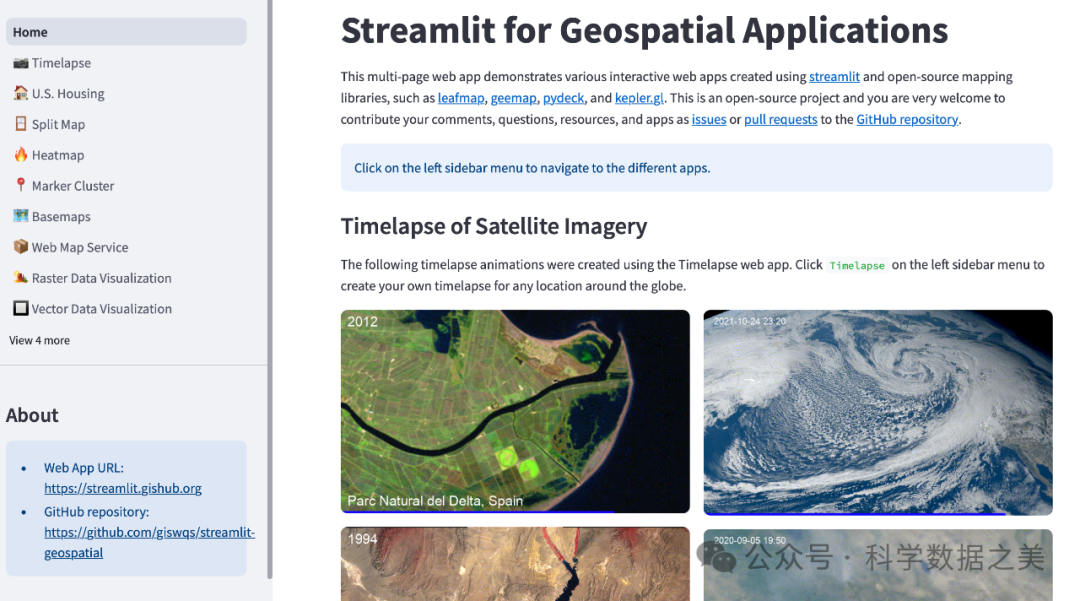Open the streamlit hyperlink in intro text
The width and height of the screenshot is (1080, 601).
pyautogui.click(x=834, y=77)
